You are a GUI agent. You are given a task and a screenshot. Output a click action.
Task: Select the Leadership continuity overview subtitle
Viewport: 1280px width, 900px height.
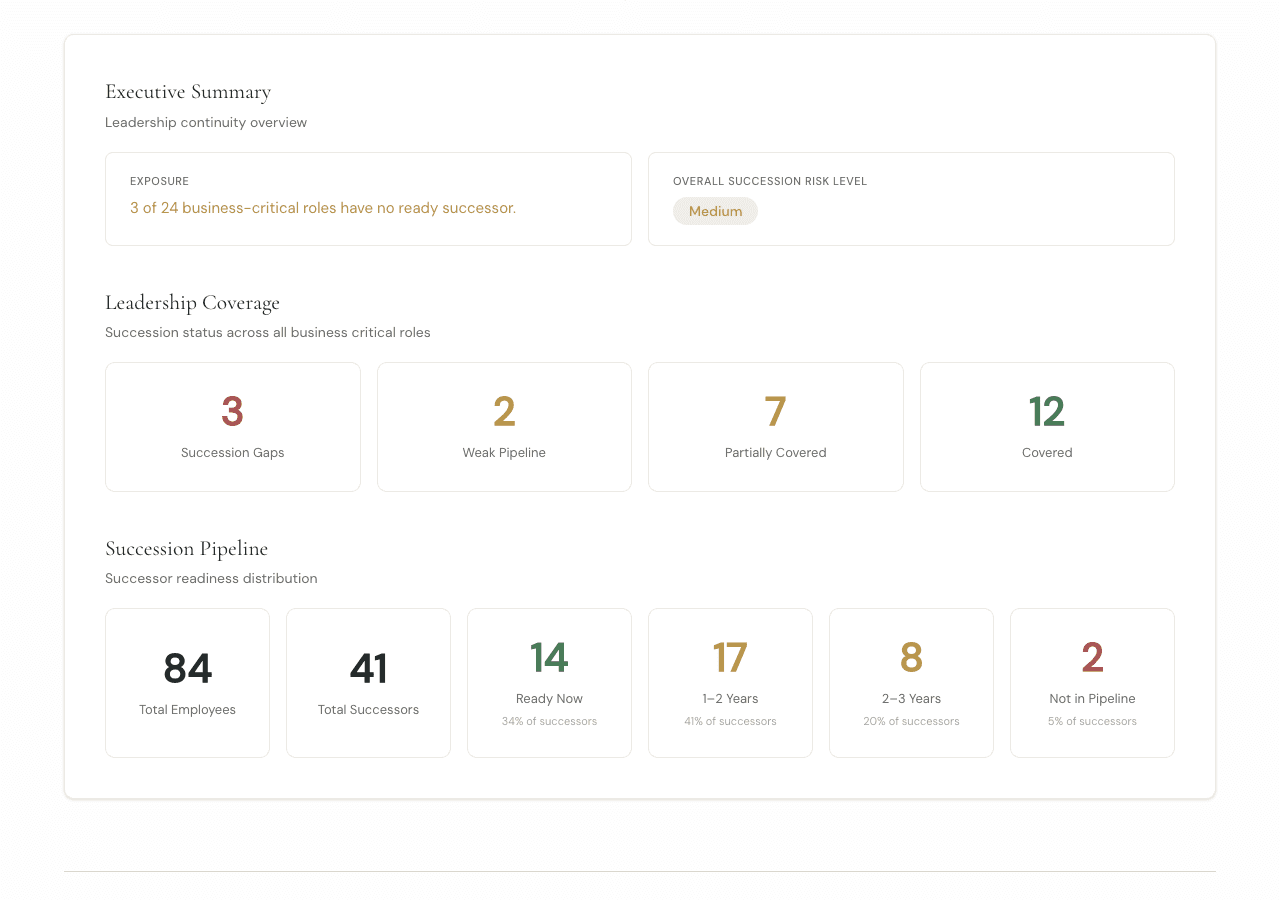[206, 122]
